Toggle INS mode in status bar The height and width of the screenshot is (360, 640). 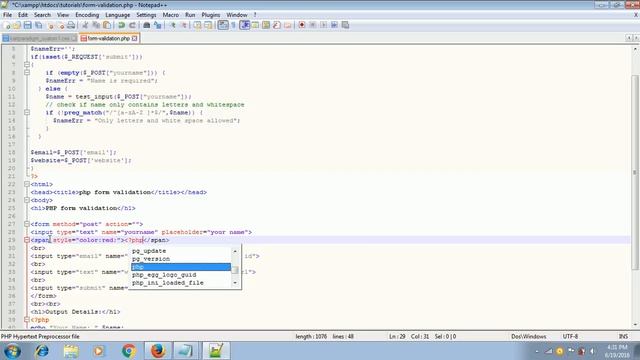(623, 336)
